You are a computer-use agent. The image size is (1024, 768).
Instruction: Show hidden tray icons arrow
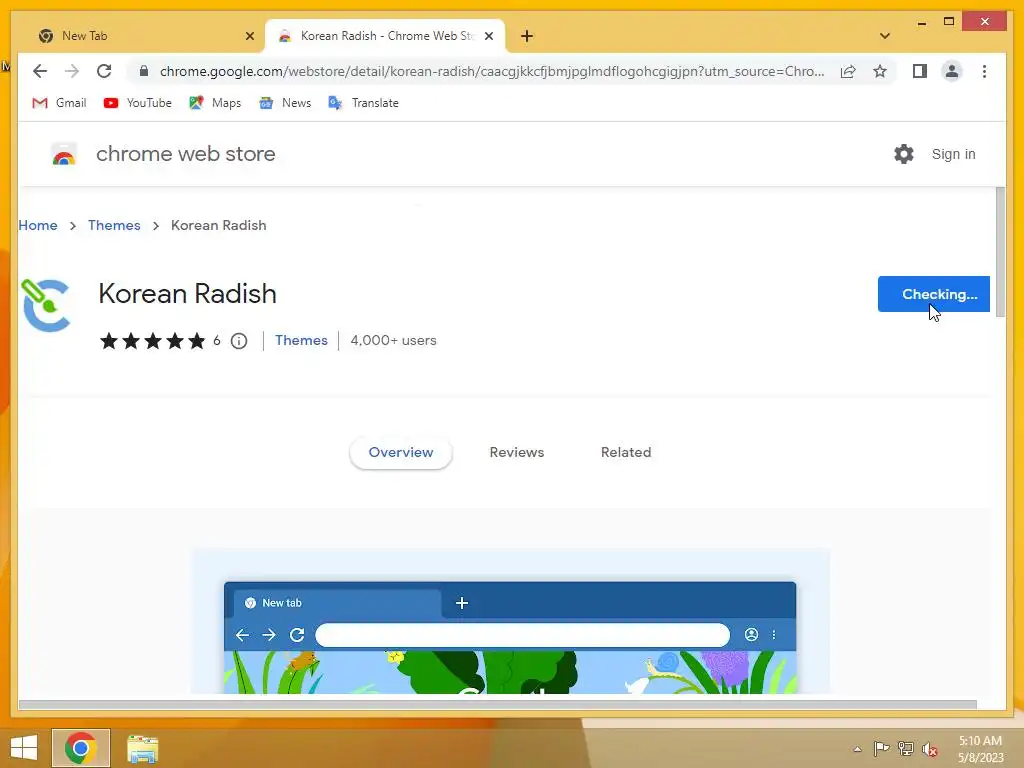pos(857,749)
